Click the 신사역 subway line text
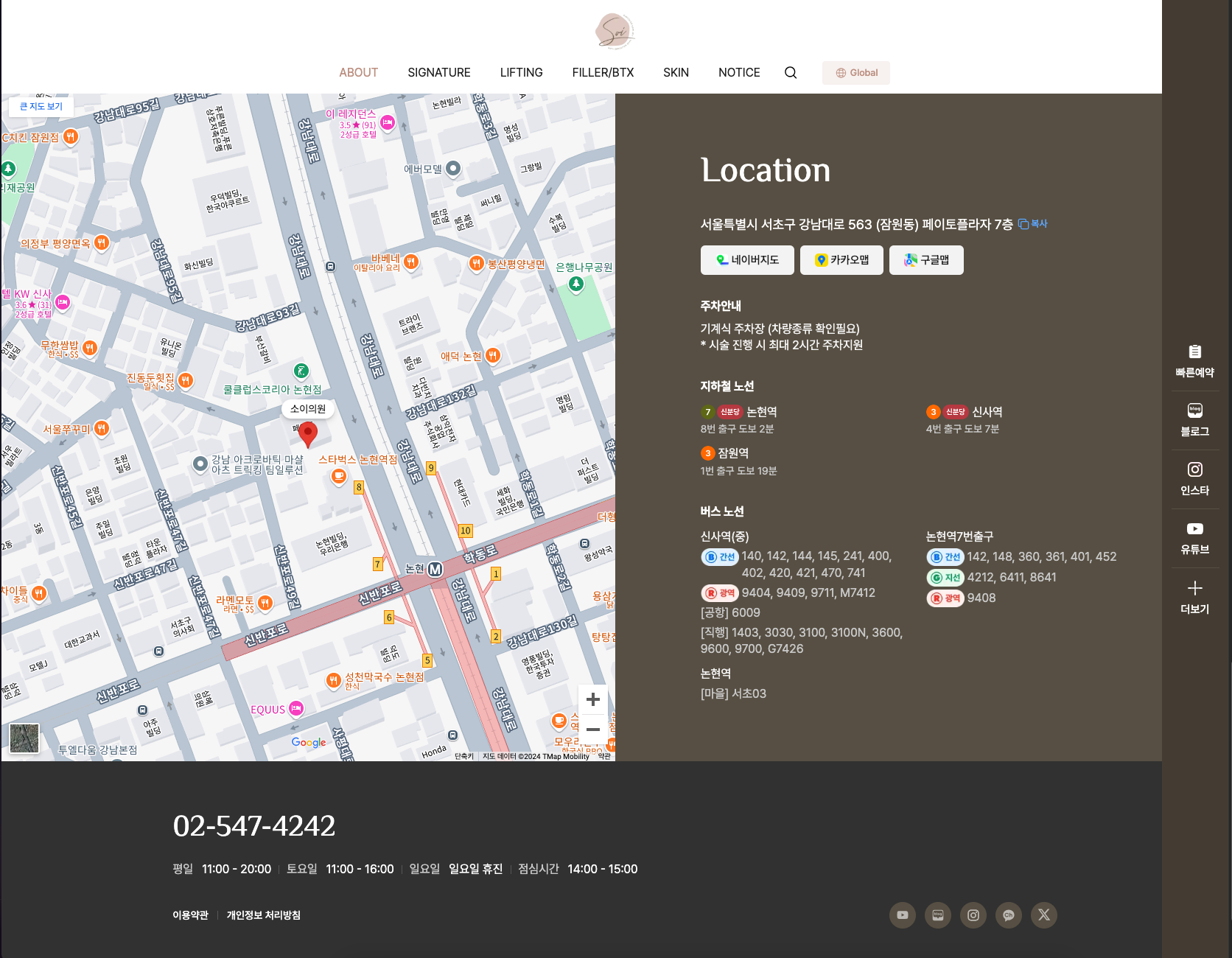The height and width of the screenshot is (958, 1232). coord(987,412)
